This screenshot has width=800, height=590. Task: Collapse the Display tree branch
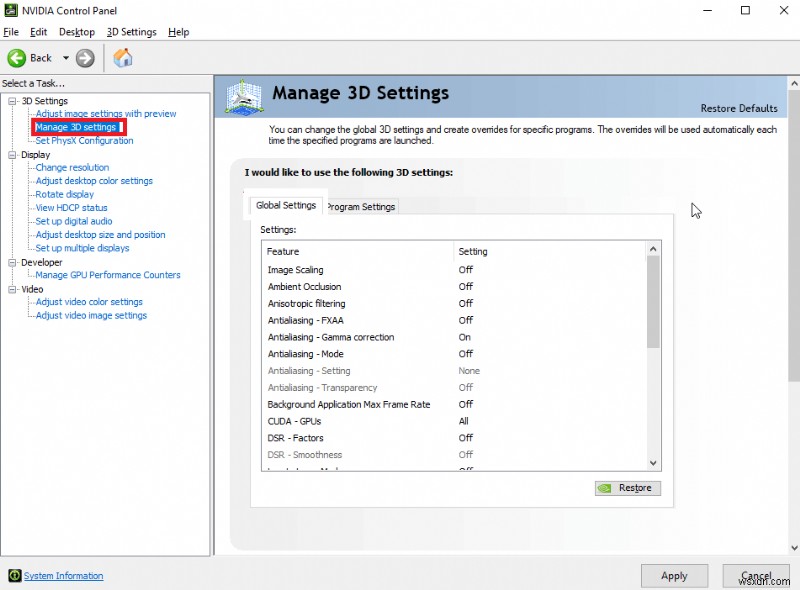[x=10, y=154]
